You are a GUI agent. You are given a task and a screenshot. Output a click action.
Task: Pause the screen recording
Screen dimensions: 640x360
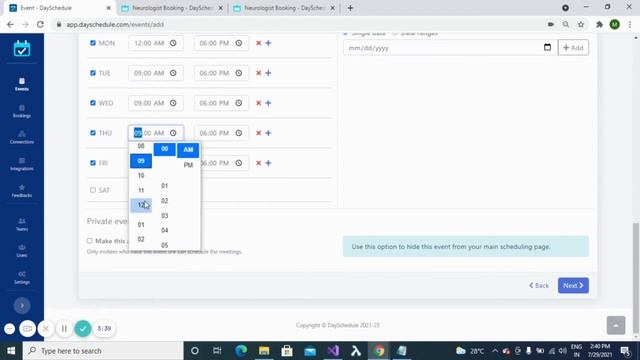64,328
